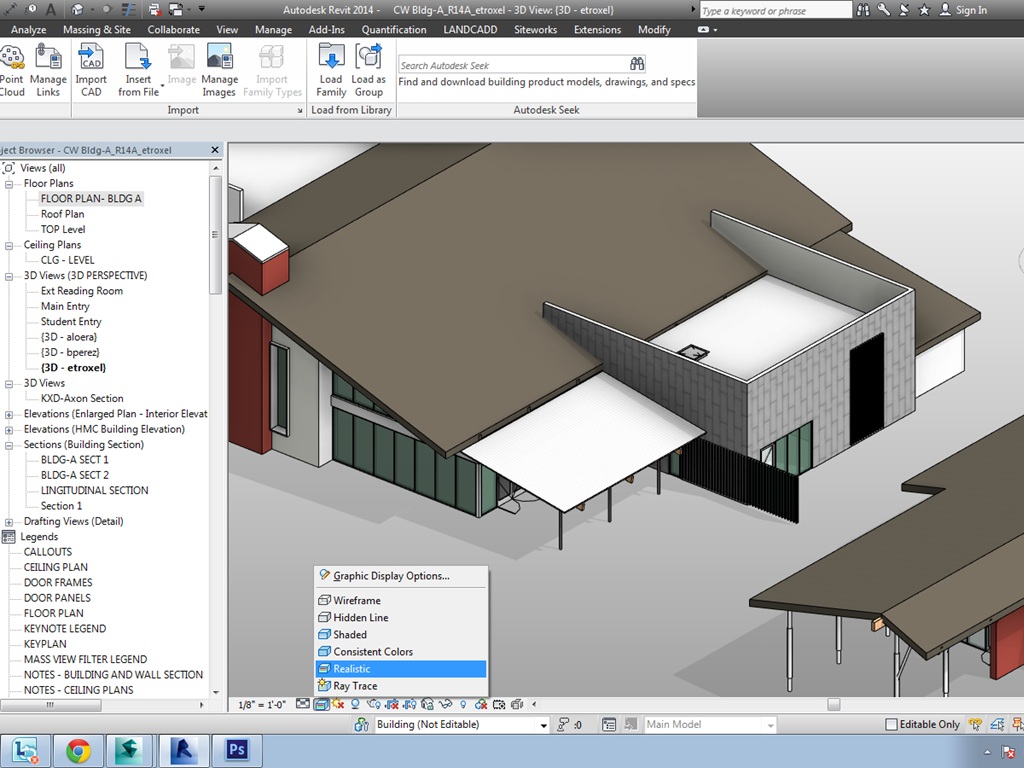Choose the Wireframe visual style
Image resolution: width=1024 pixels, height=768 pixels.
[x=357, y=601]
